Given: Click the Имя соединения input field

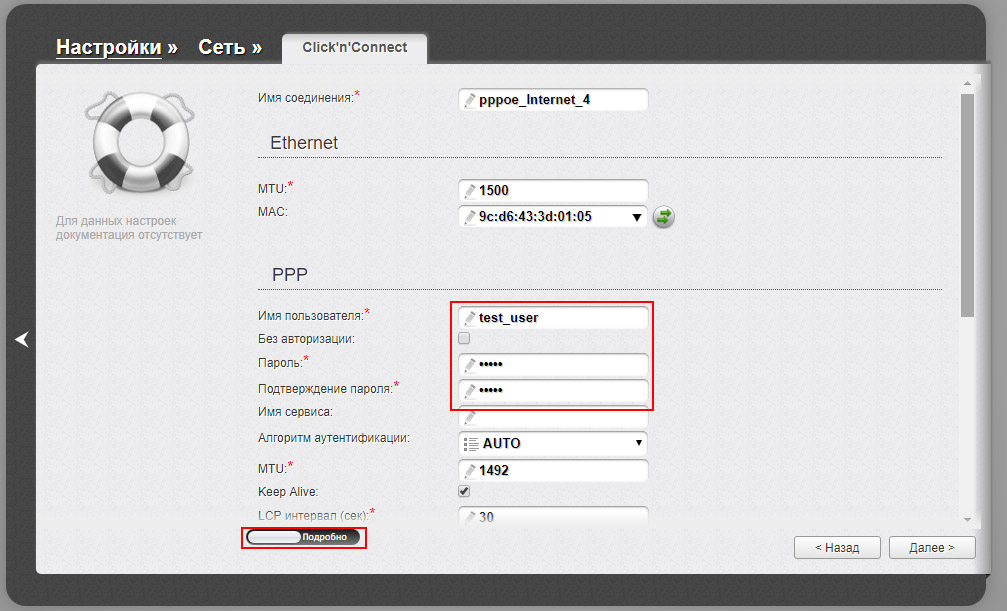Looking at the screenshot, I should click(x=553, y=100).
